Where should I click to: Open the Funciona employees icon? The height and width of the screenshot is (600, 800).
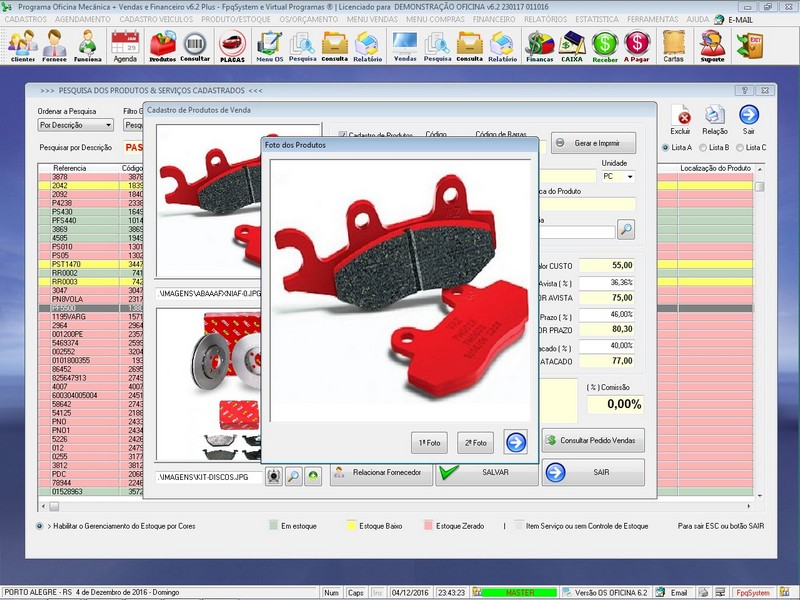[87, 46]
